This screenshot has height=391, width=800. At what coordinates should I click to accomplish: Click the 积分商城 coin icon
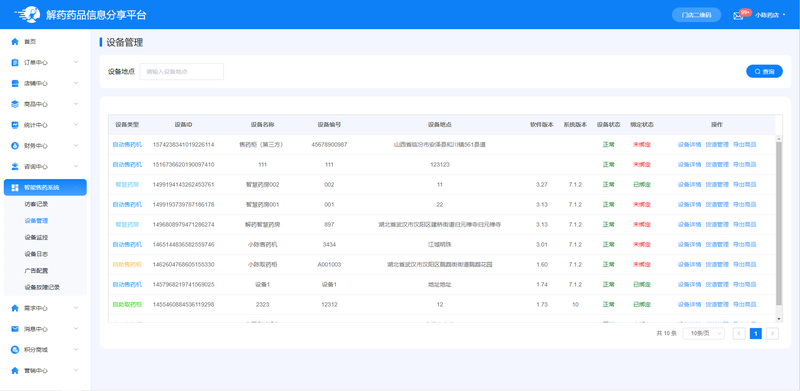[x=15, y=350]
